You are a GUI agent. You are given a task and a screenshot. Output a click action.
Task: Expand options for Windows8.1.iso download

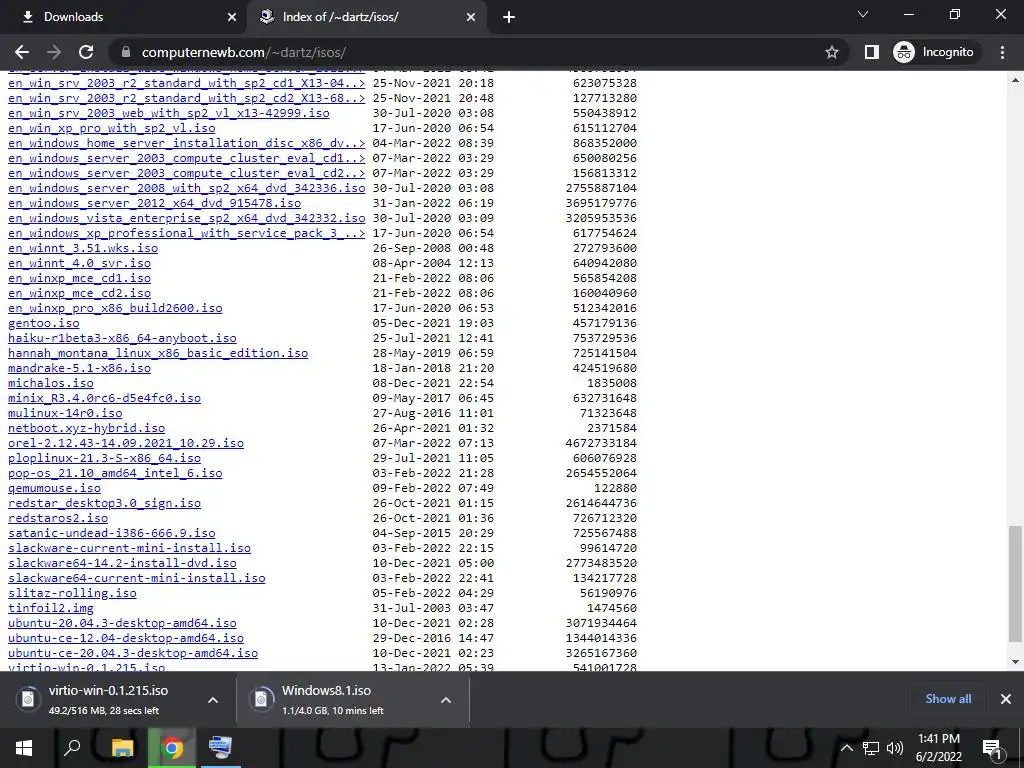(446, 700)
